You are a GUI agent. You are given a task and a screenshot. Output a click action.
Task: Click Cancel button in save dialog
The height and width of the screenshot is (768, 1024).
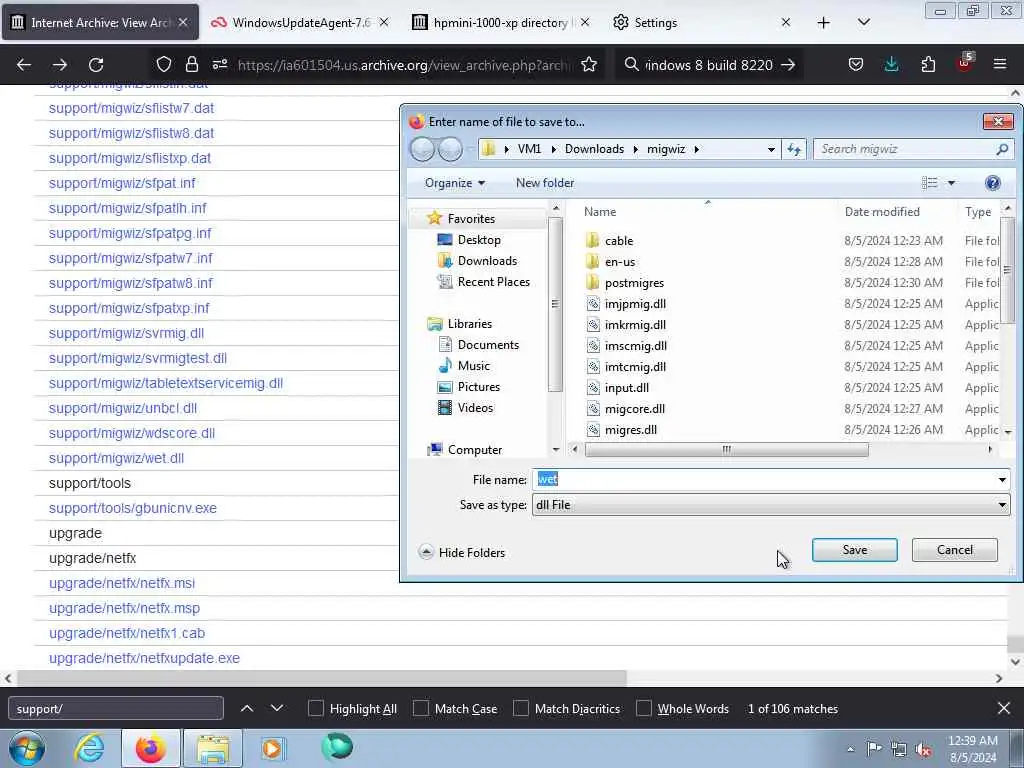click(954, 550)
